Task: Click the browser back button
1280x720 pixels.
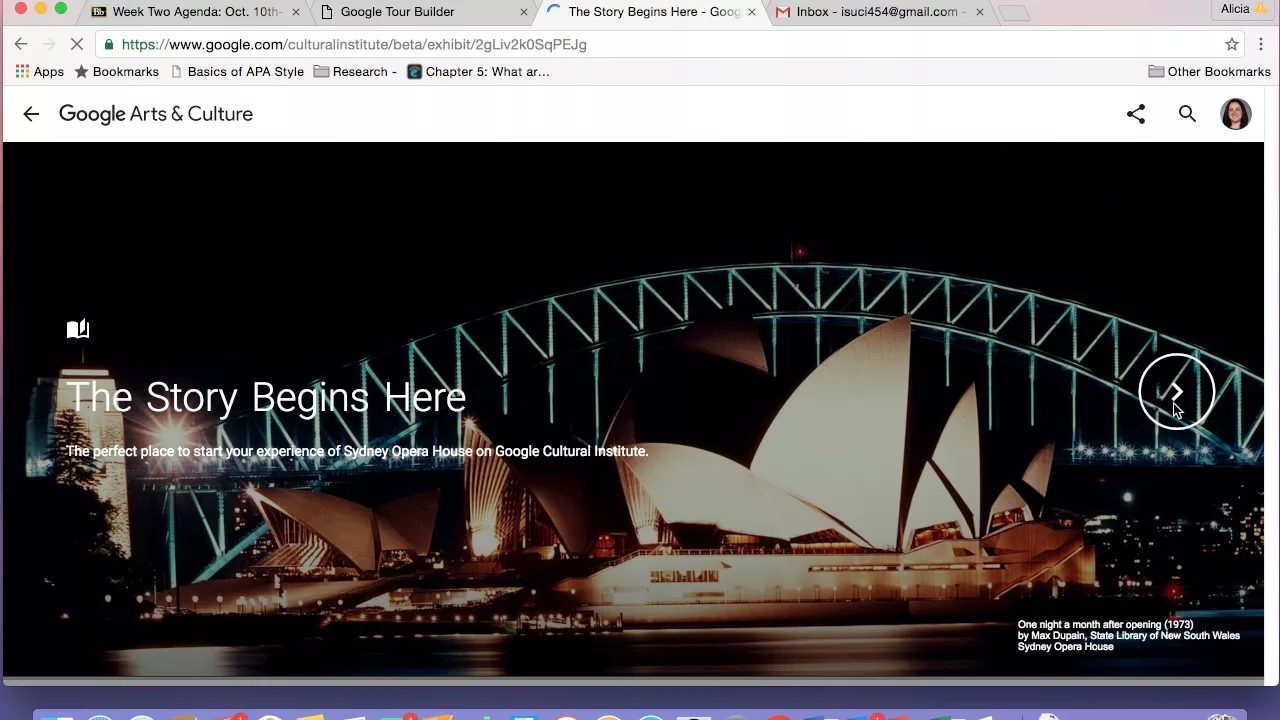Action: (x=21, y=44)
